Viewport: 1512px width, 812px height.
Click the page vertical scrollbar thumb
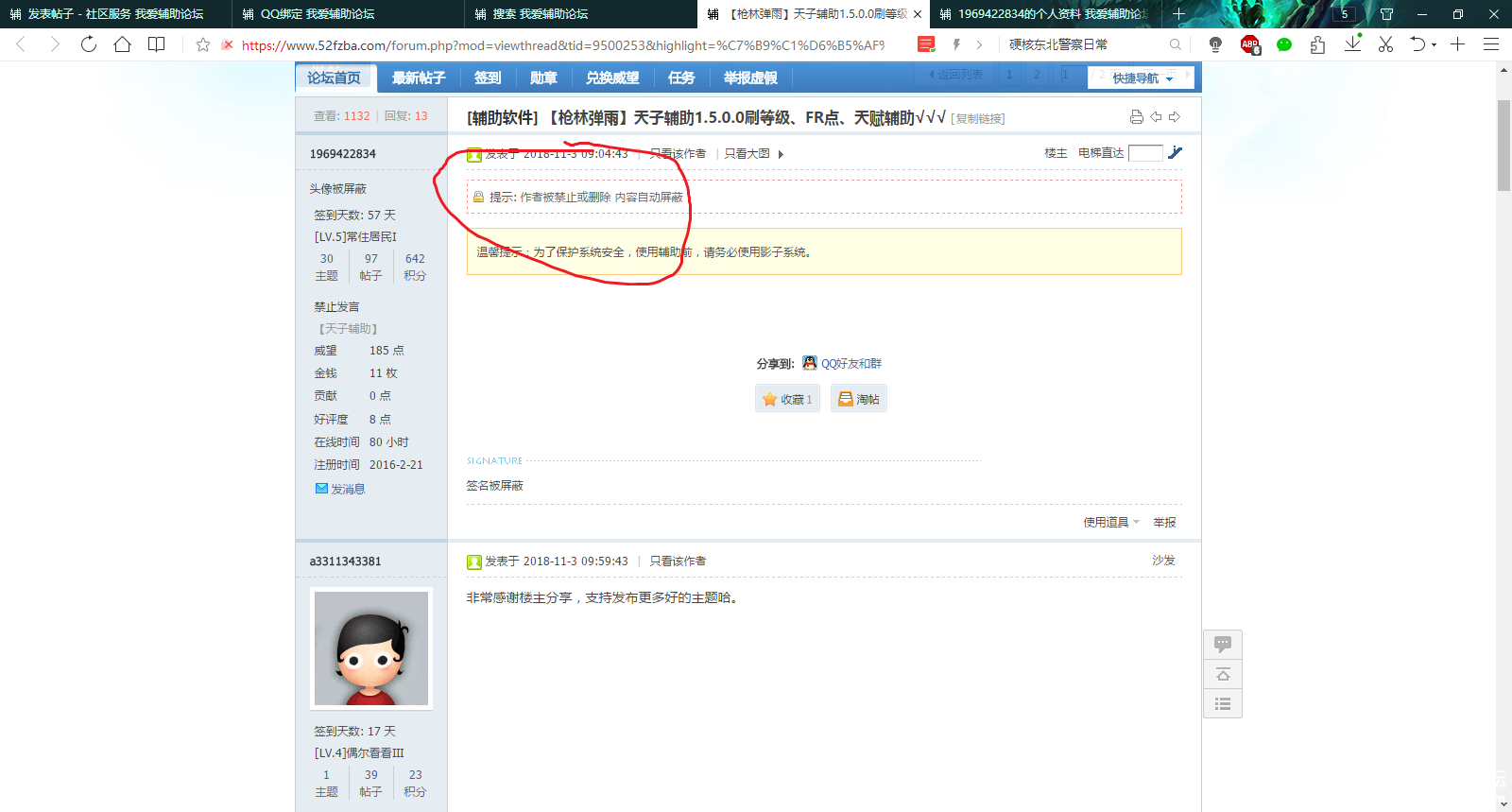point(1503,145)
